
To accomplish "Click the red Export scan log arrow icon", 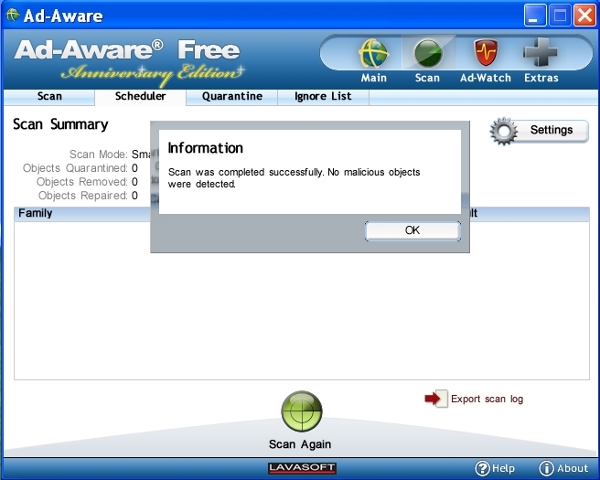I will (436, 399).
